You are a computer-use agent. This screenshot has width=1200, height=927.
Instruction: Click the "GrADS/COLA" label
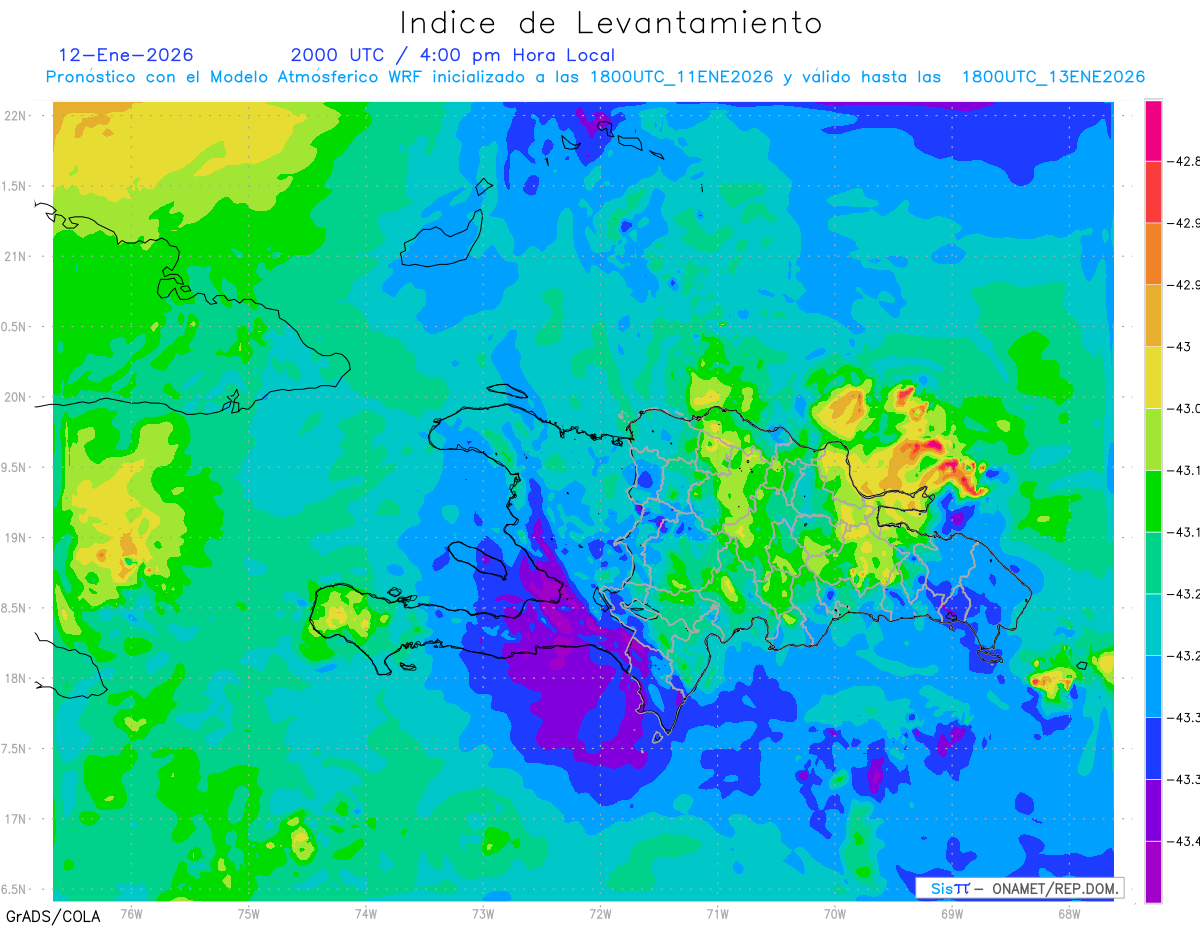[53, 915]
